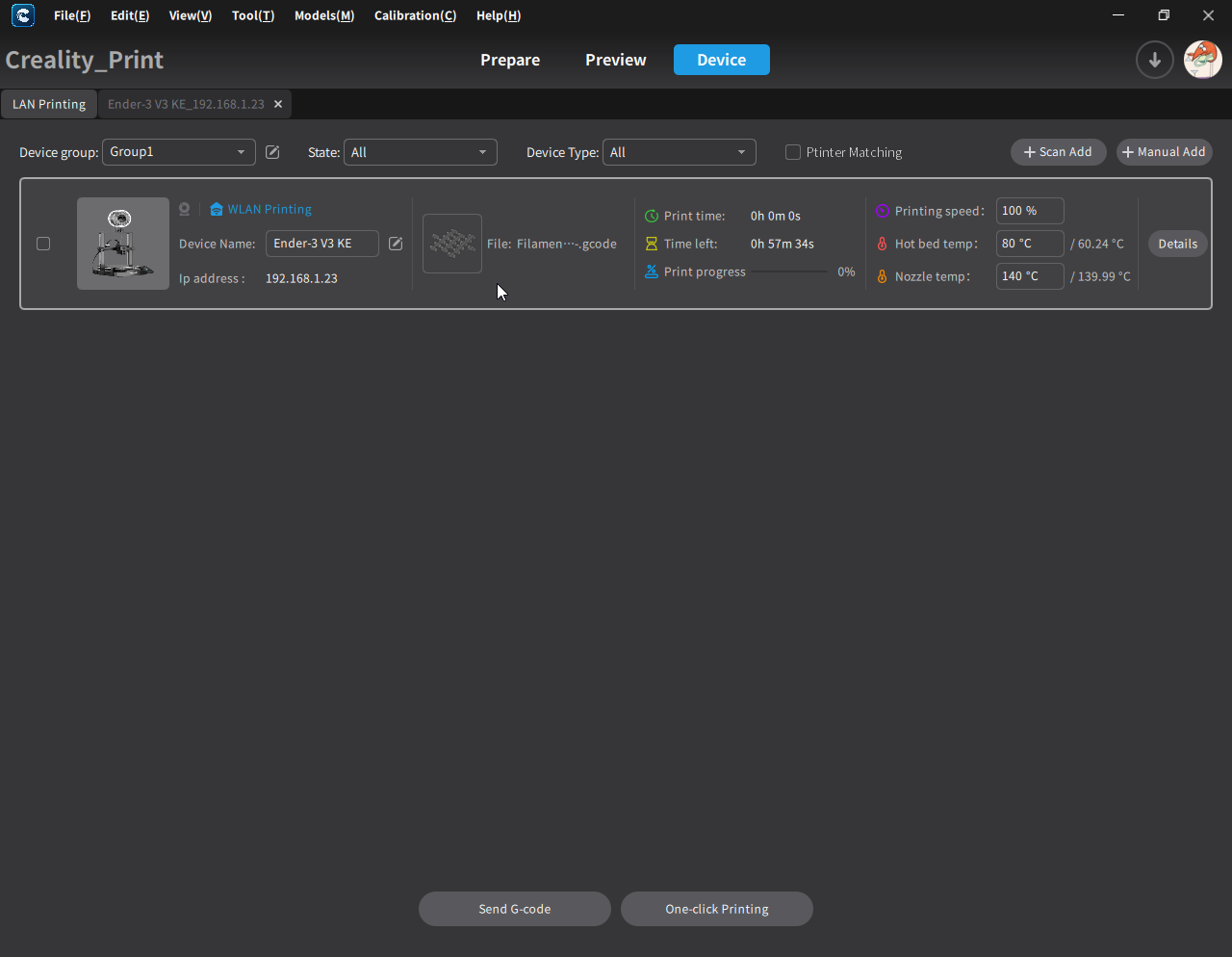Click the Nozzle temp 140 °C field

[x=1030, y=276]
